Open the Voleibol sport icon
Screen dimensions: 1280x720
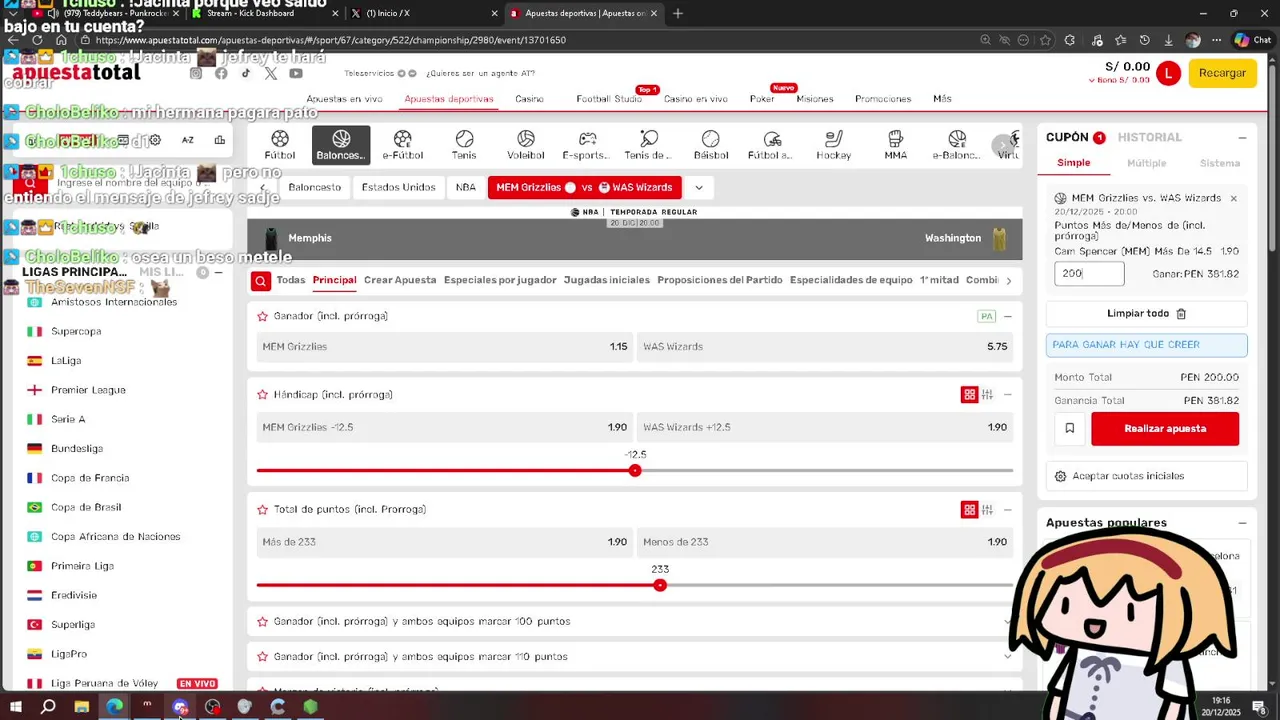tap(526, 145)
